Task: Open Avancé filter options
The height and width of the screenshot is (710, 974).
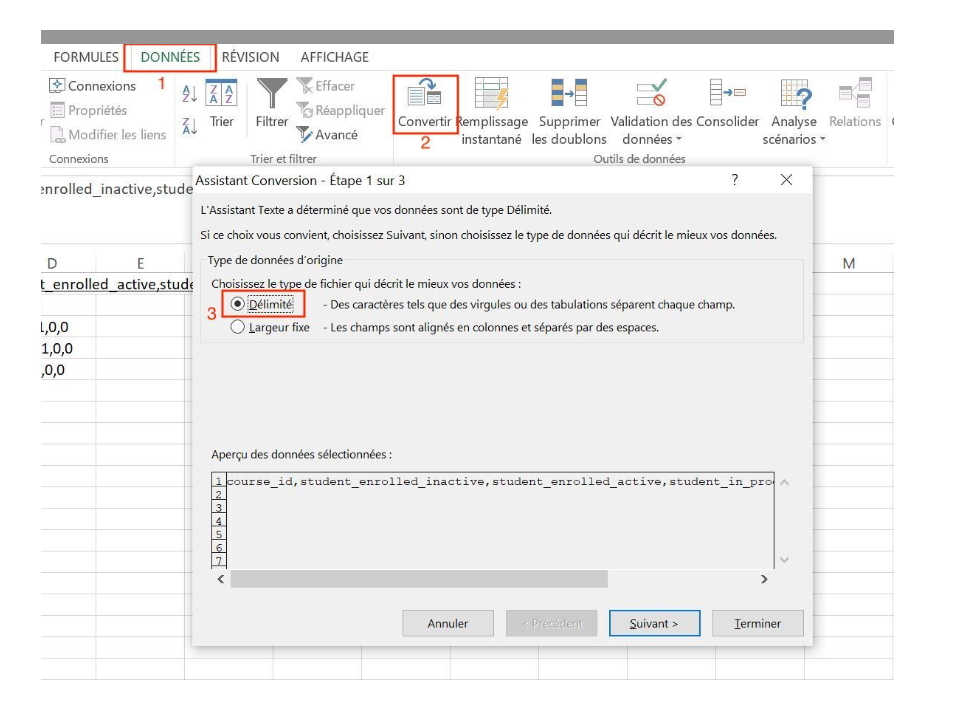Action: coord(327,134)
